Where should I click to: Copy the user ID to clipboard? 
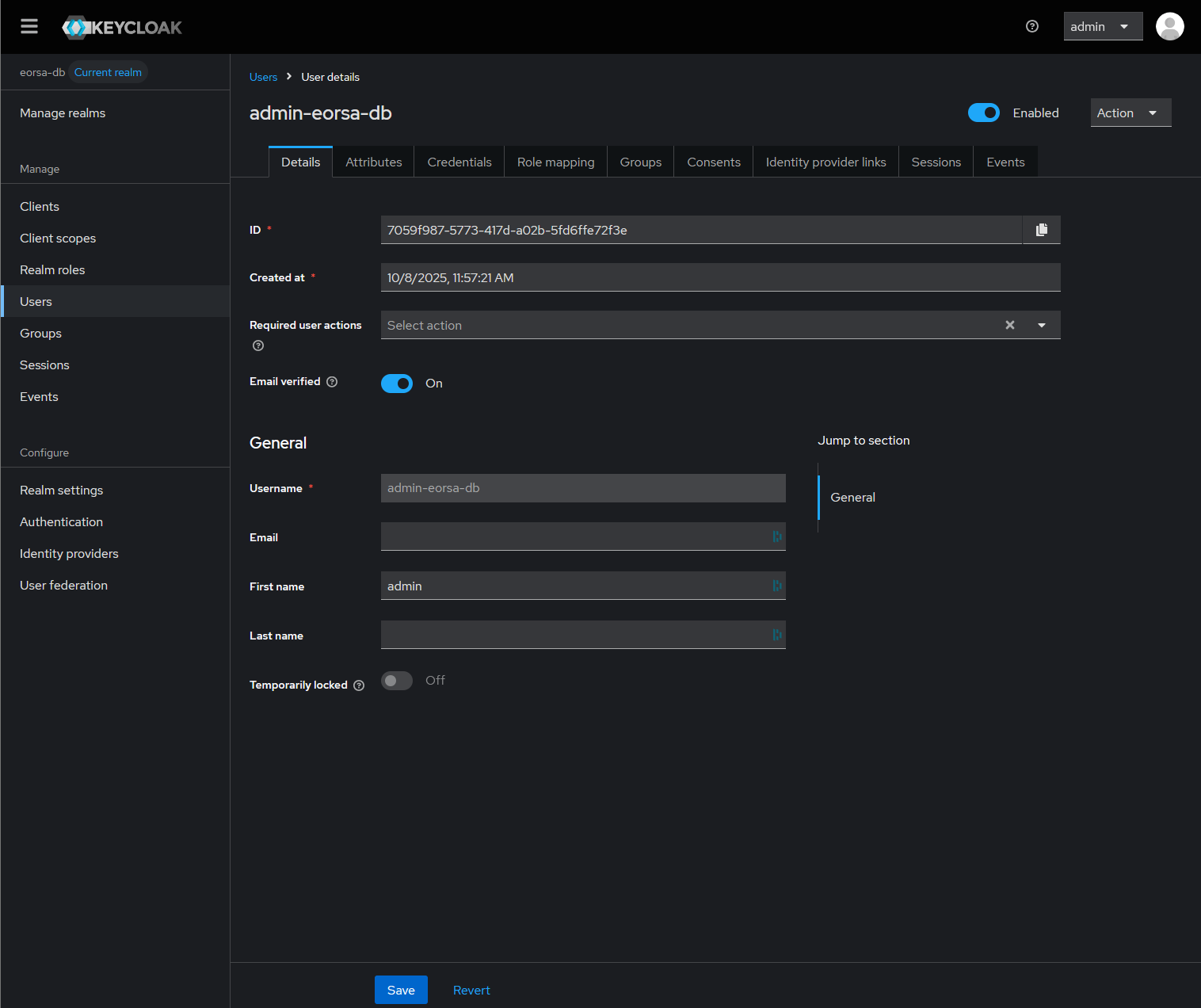pyautogui.click(x=1042, y=230)
